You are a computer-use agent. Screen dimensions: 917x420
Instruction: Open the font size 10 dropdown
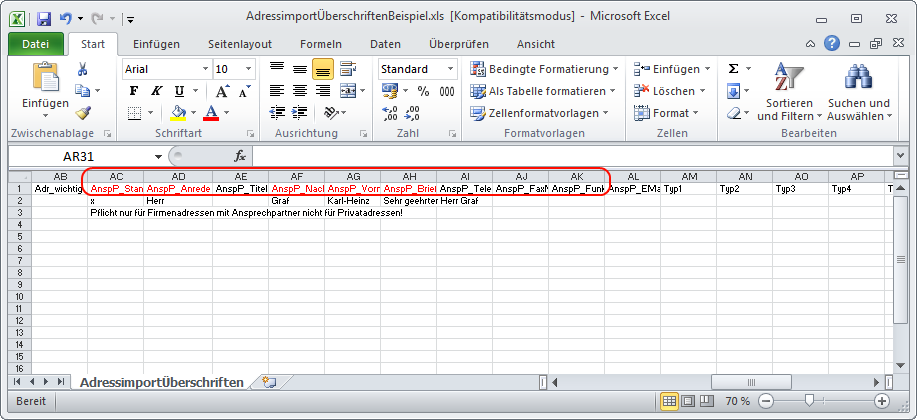point(249,69)
